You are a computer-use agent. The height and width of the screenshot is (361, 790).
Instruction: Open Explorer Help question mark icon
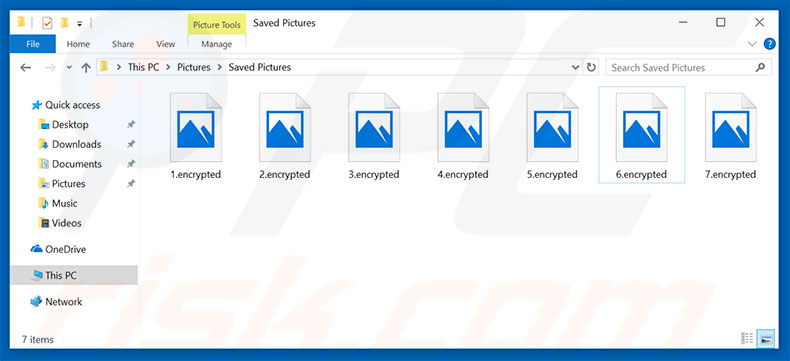point(770,44)
